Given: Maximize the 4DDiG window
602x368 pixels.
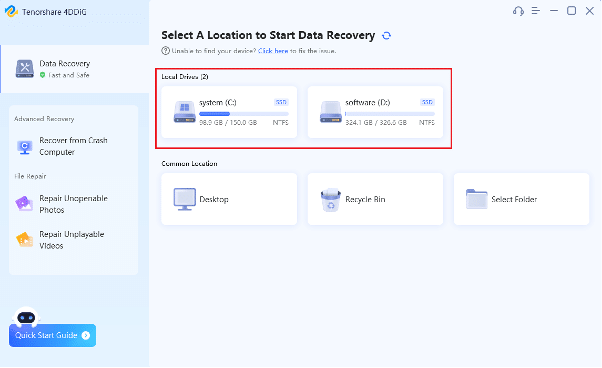Looking at the screenshot, I should click(x=572, y=11).
